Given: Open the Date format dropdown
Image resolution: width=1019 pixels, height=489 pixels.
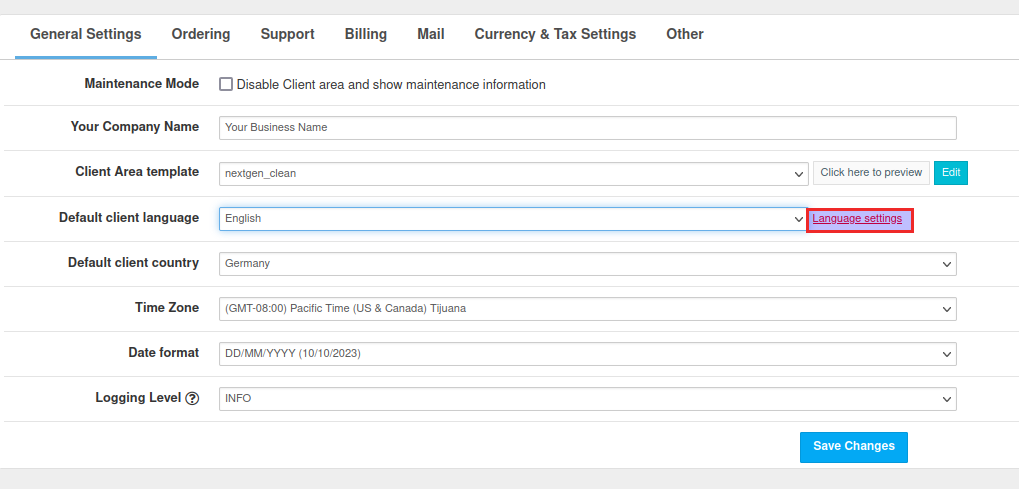Looking at the screenshot, I should [x=587, y=353].
